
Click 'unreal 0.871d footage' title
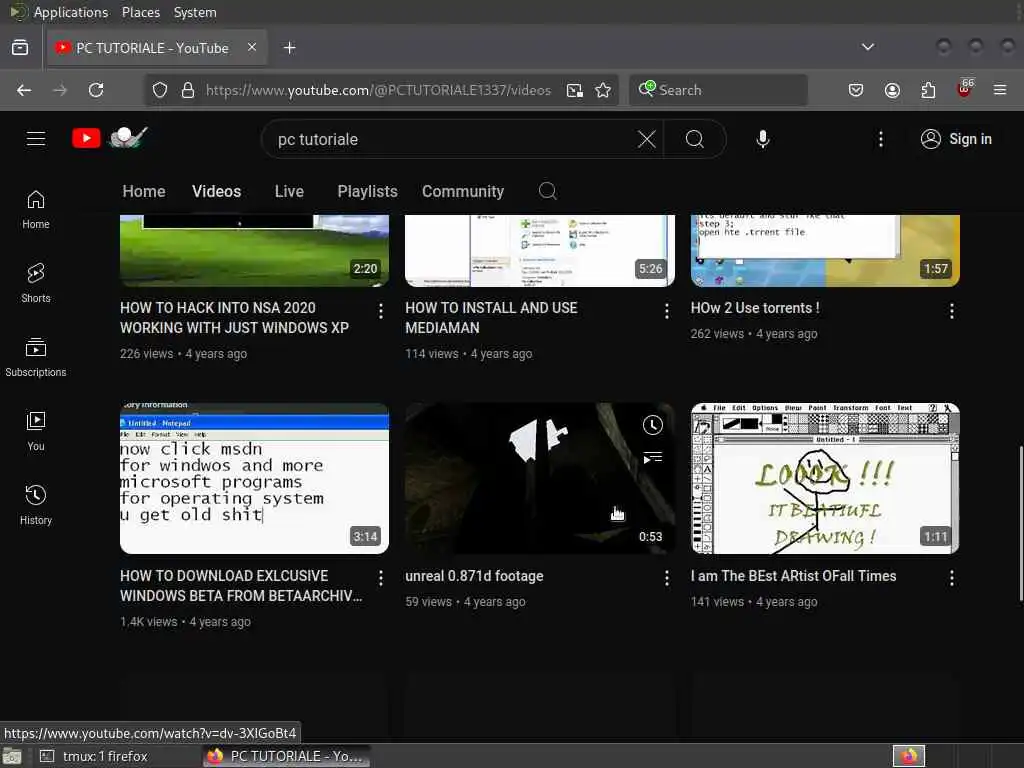click(x=474, y=575)
